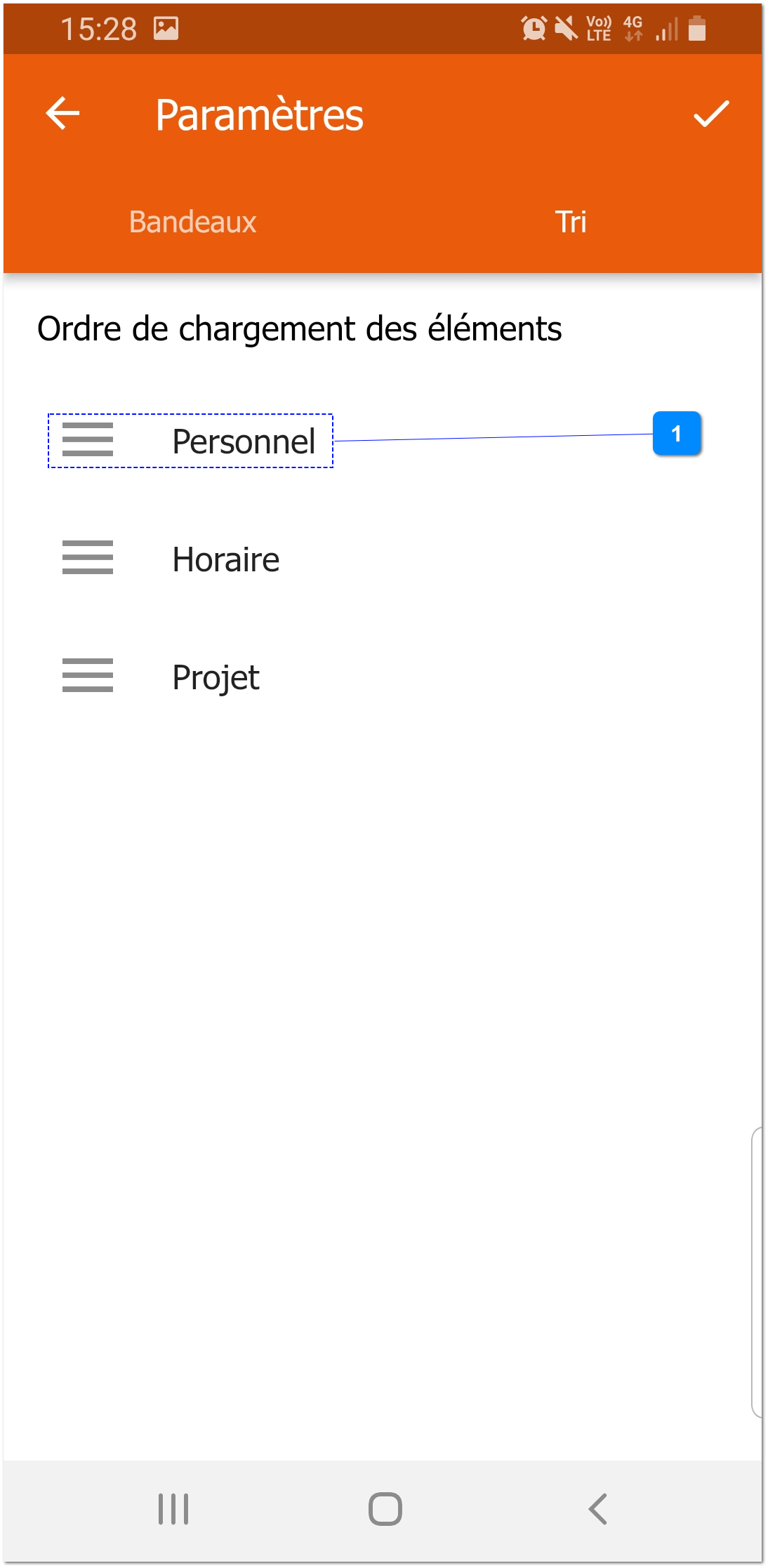Tap the muted sound status icon

click(566, 29)
